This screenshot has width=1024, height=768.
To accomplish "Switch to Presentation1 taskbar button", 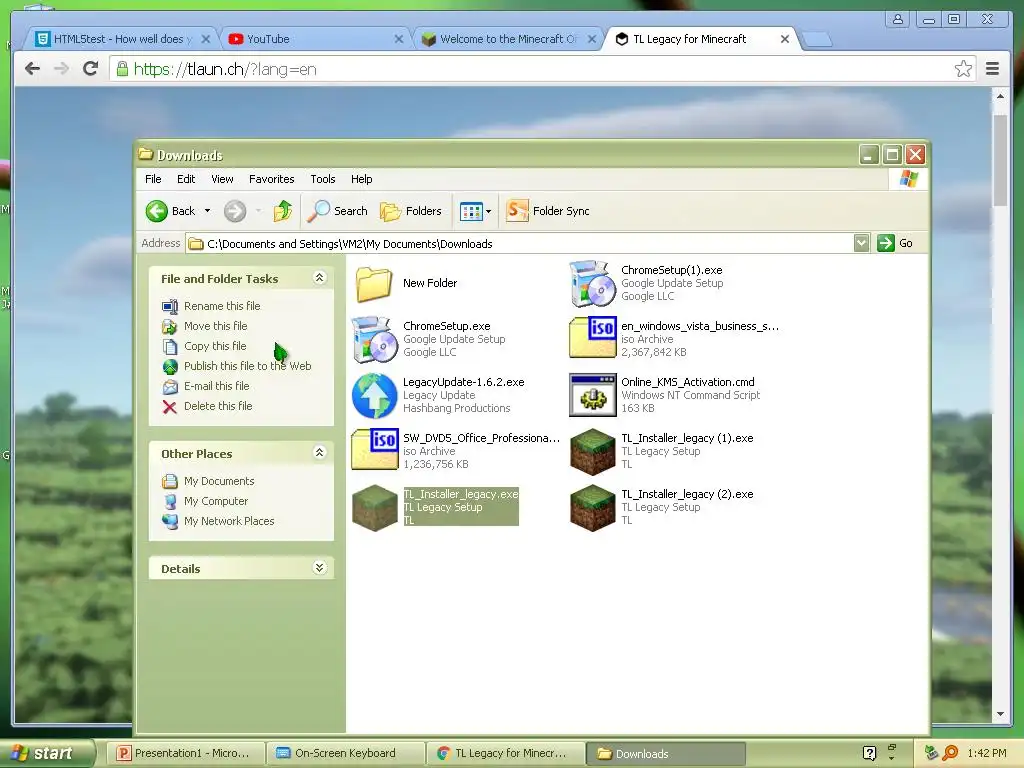I will tap(185, 753).
